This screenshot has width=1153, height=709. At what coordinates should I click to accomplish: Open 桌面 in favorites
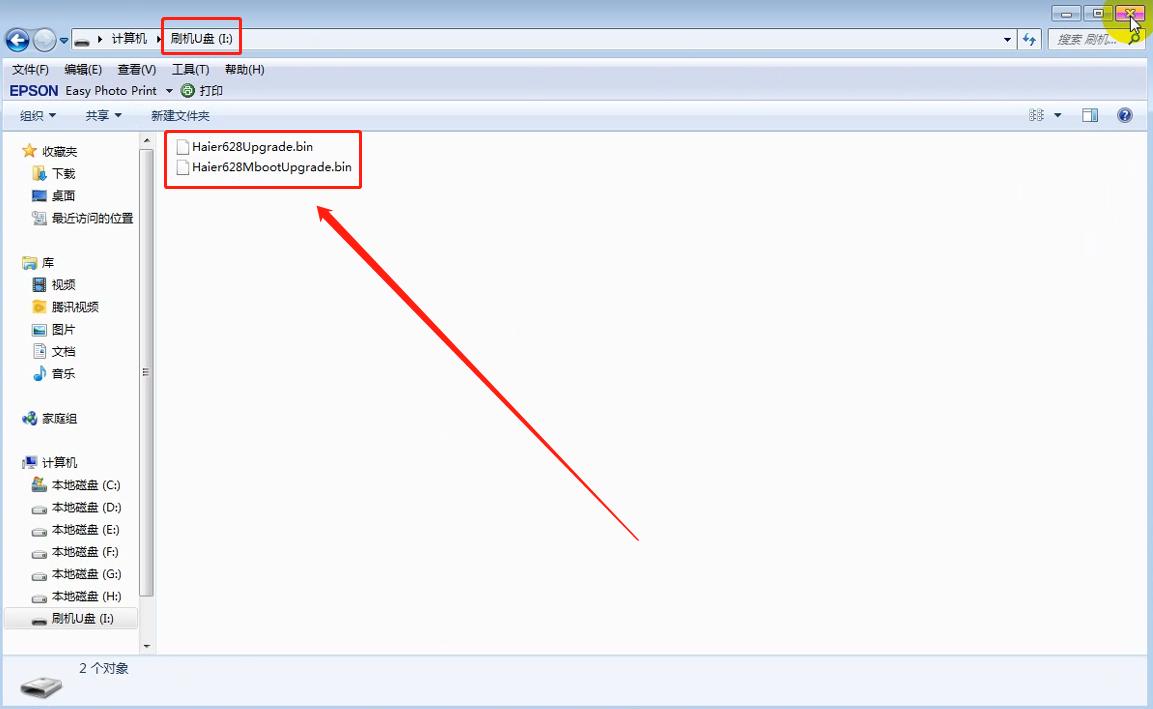63,196
